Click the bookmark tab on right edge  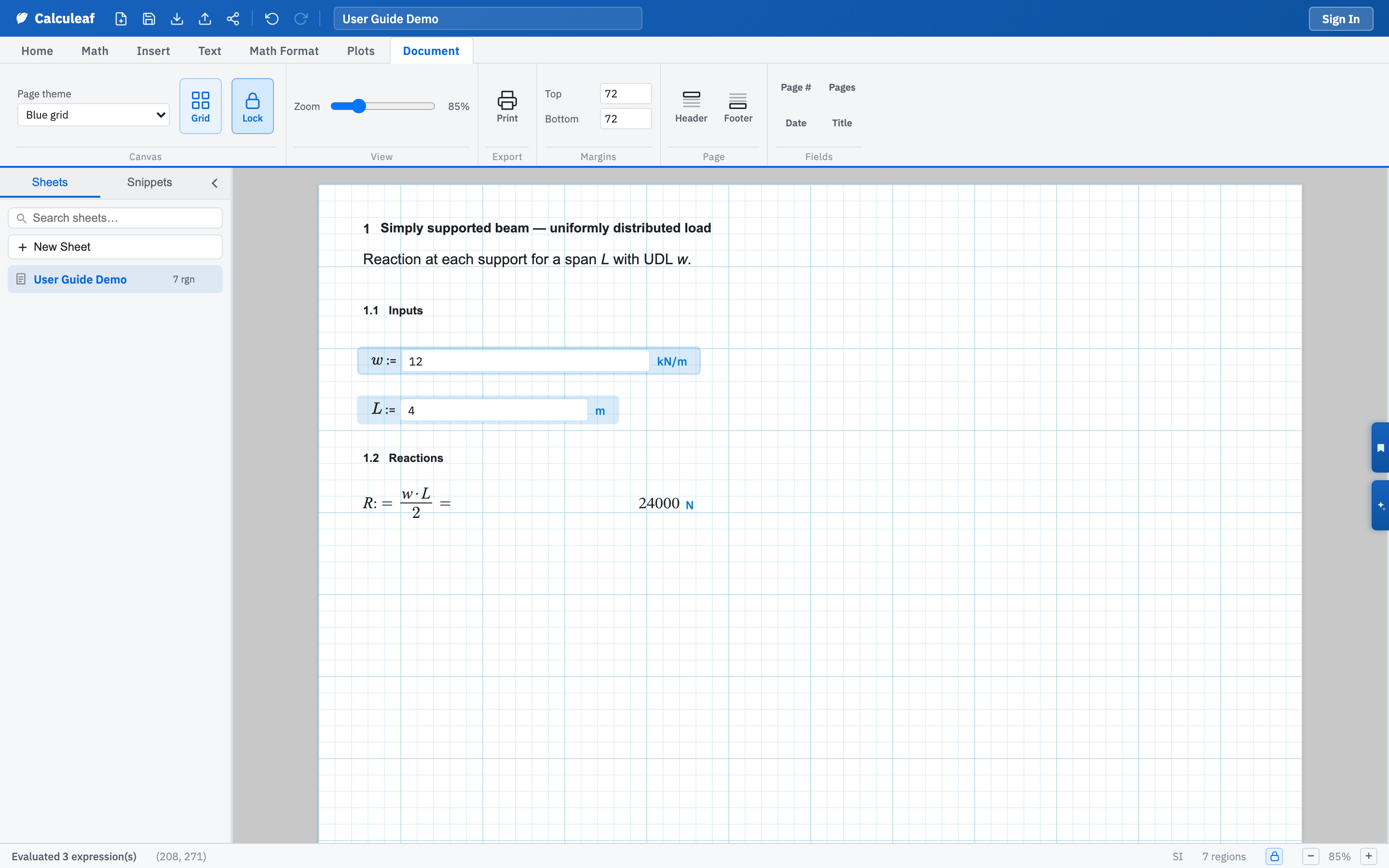coord(1380,448)
